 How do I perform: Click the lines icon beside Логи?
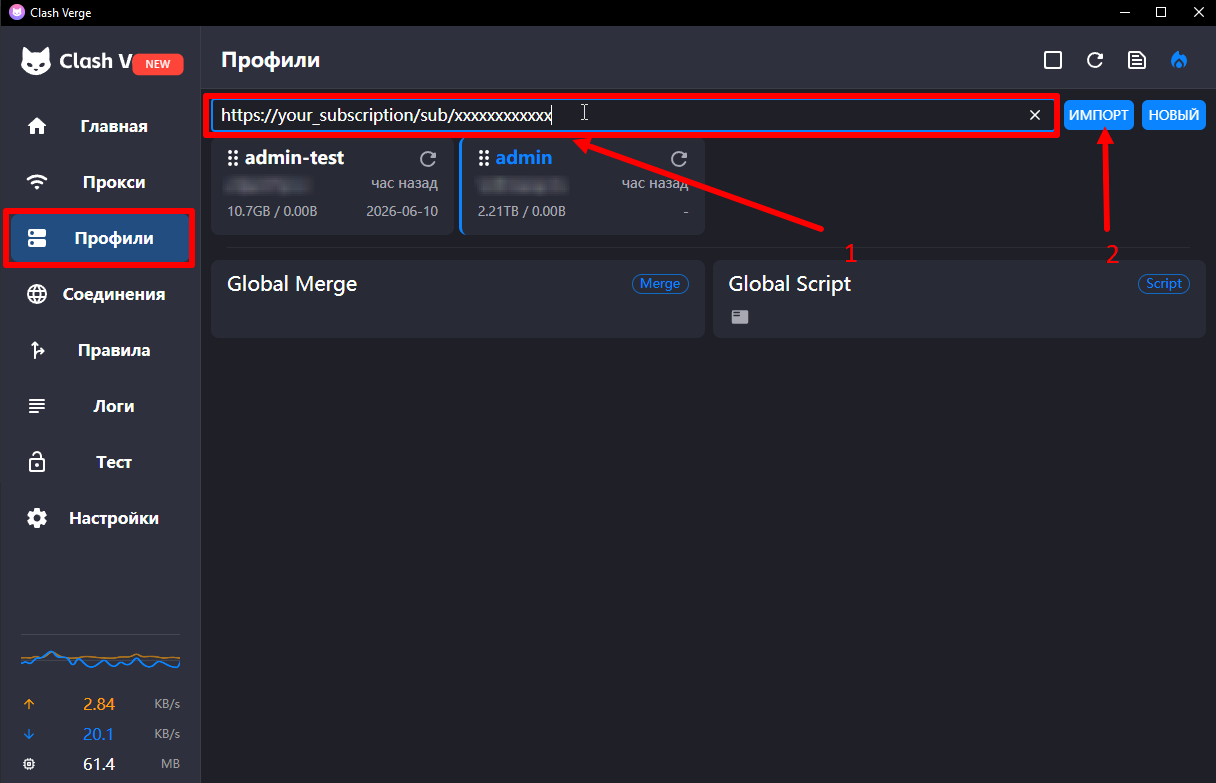pos(37,406)
